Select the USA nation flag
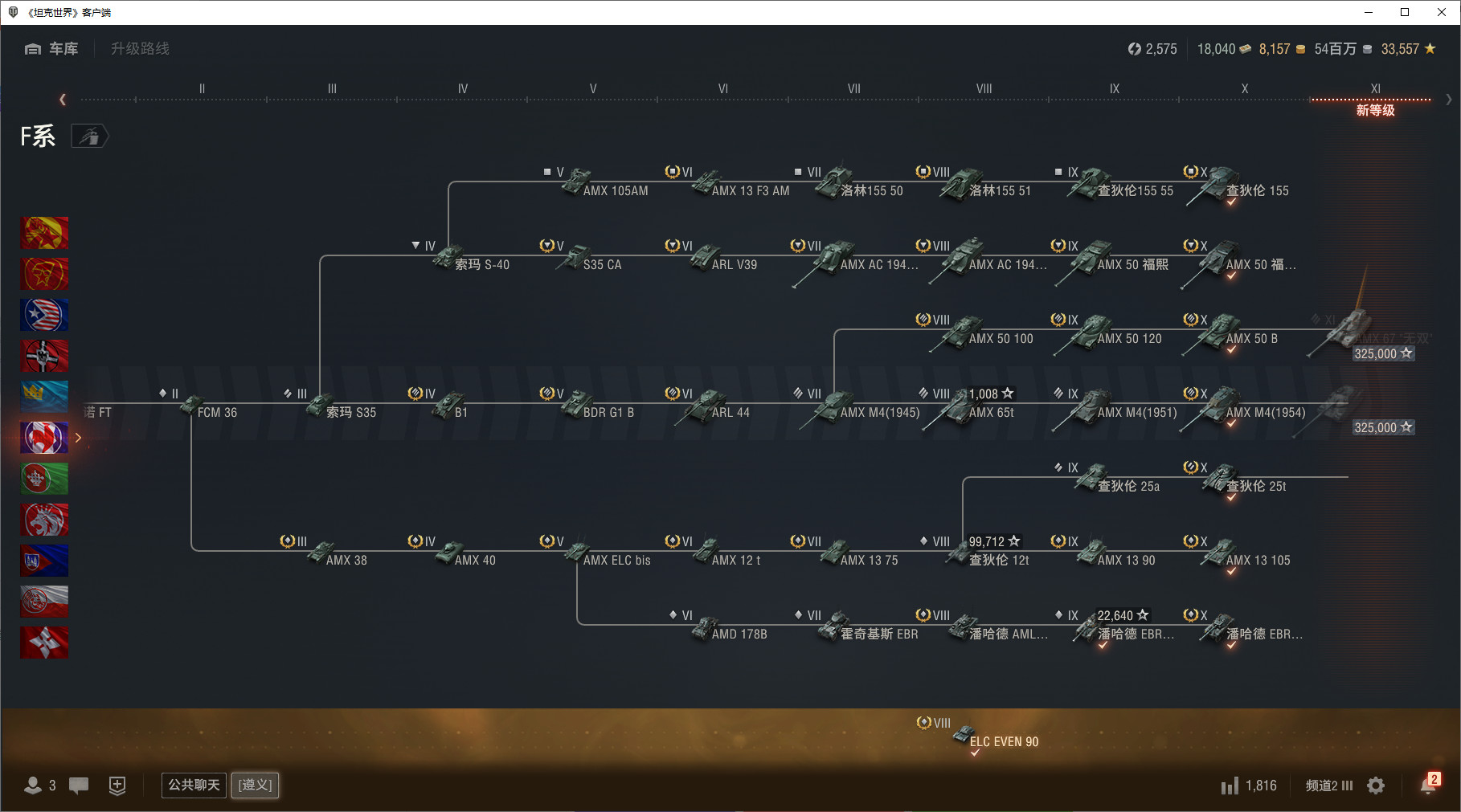The width and height of the screenshot is (1461, 812). point(44,315)
